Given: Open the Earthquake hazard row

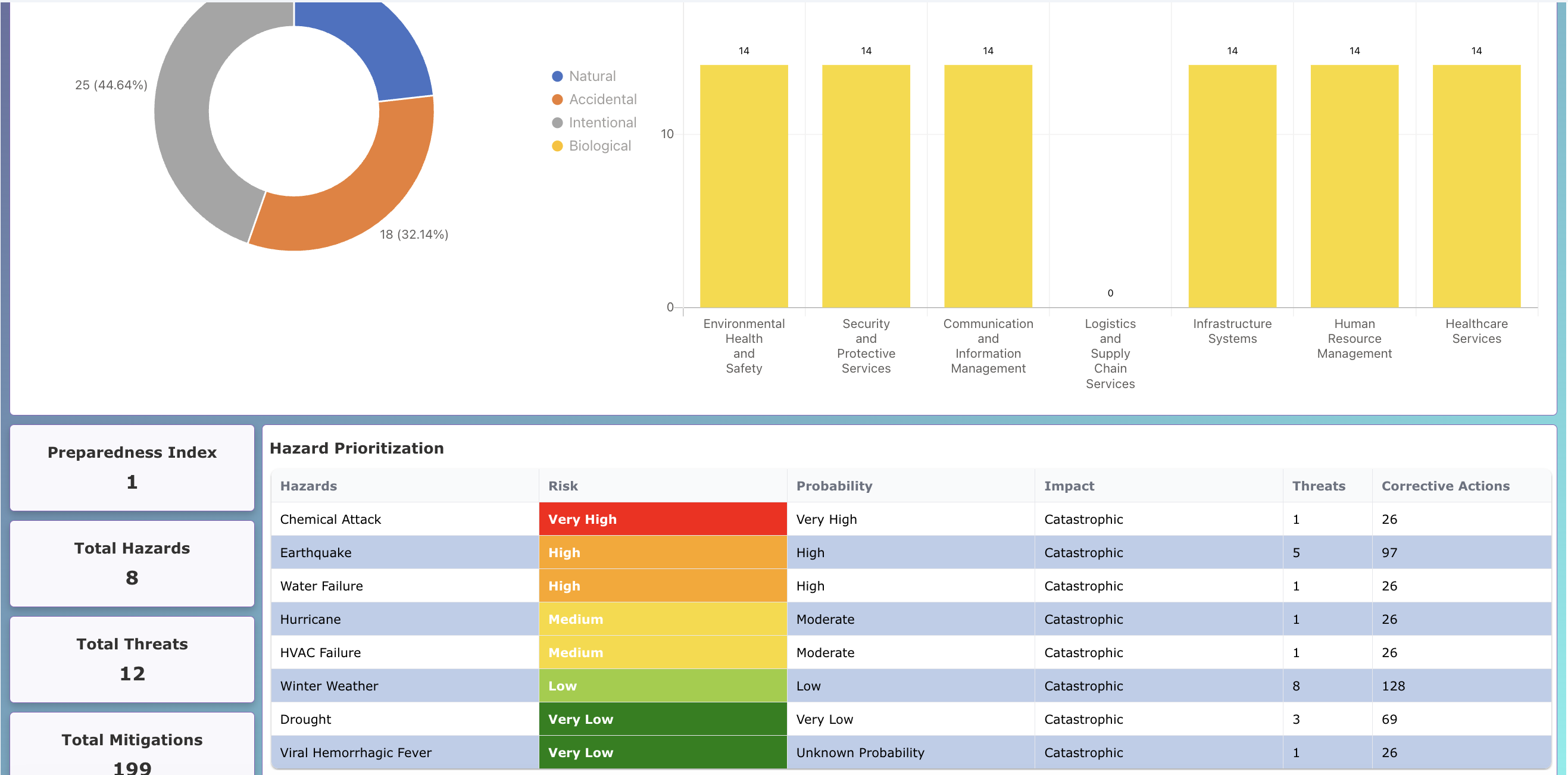Looking at the screenshot, I should coord(316,553).
